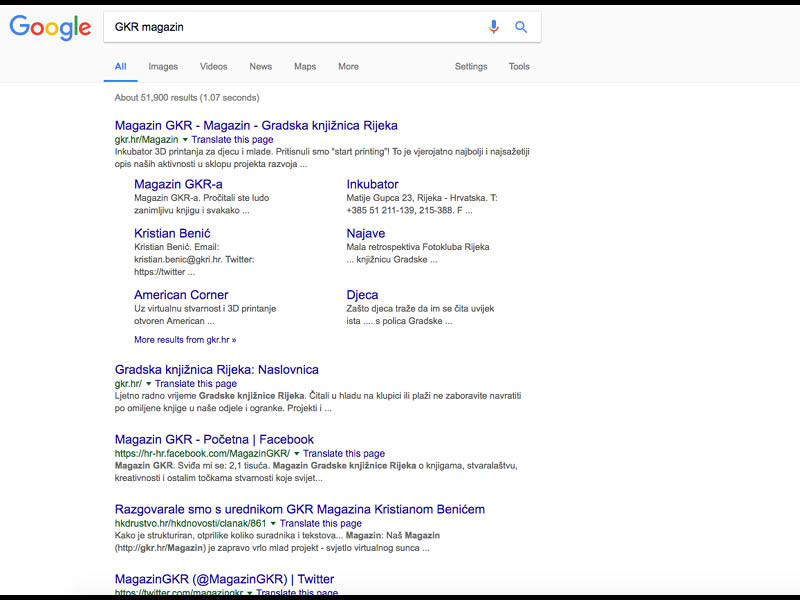Open the Videos tab

[213, 66]
